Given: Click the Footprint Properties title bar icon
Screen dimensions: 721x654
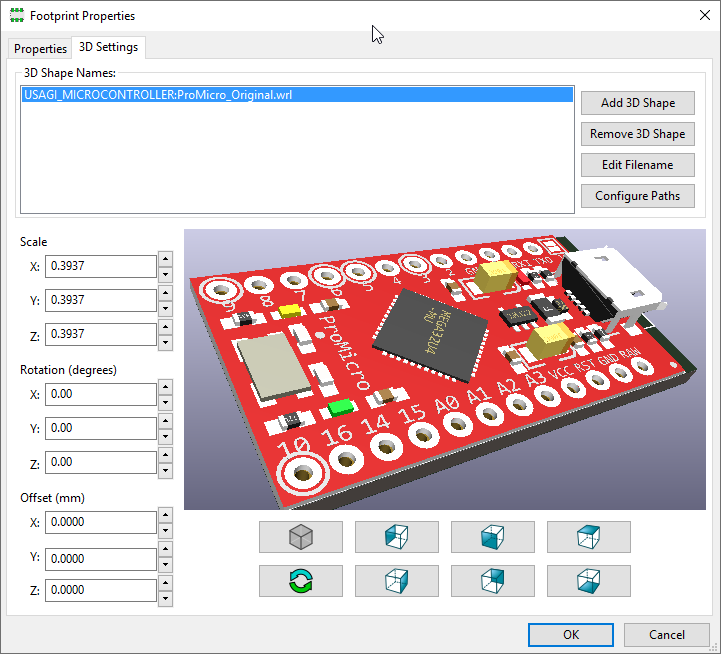Looking at the screenshot, I should pyautogui.click(x=17, y=16).
